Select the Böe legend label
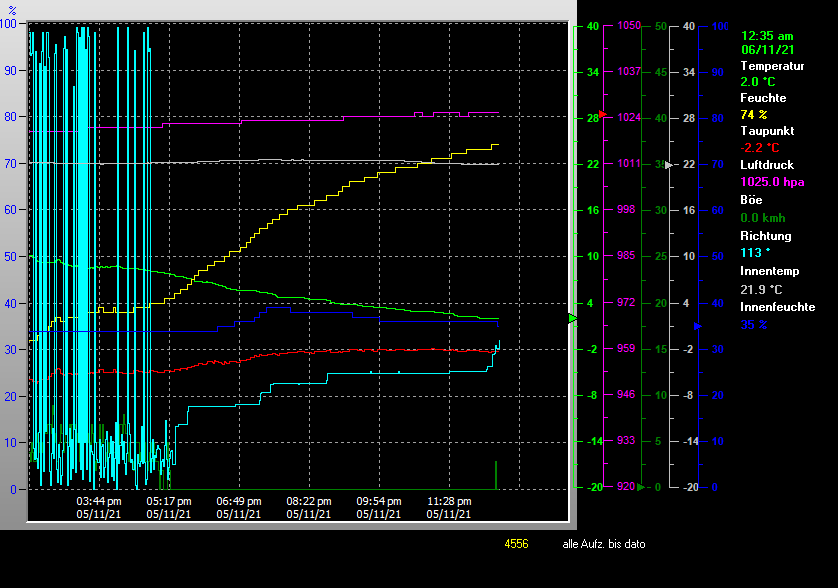This screenshot has height=588, width=838. (x=752, y=200)
